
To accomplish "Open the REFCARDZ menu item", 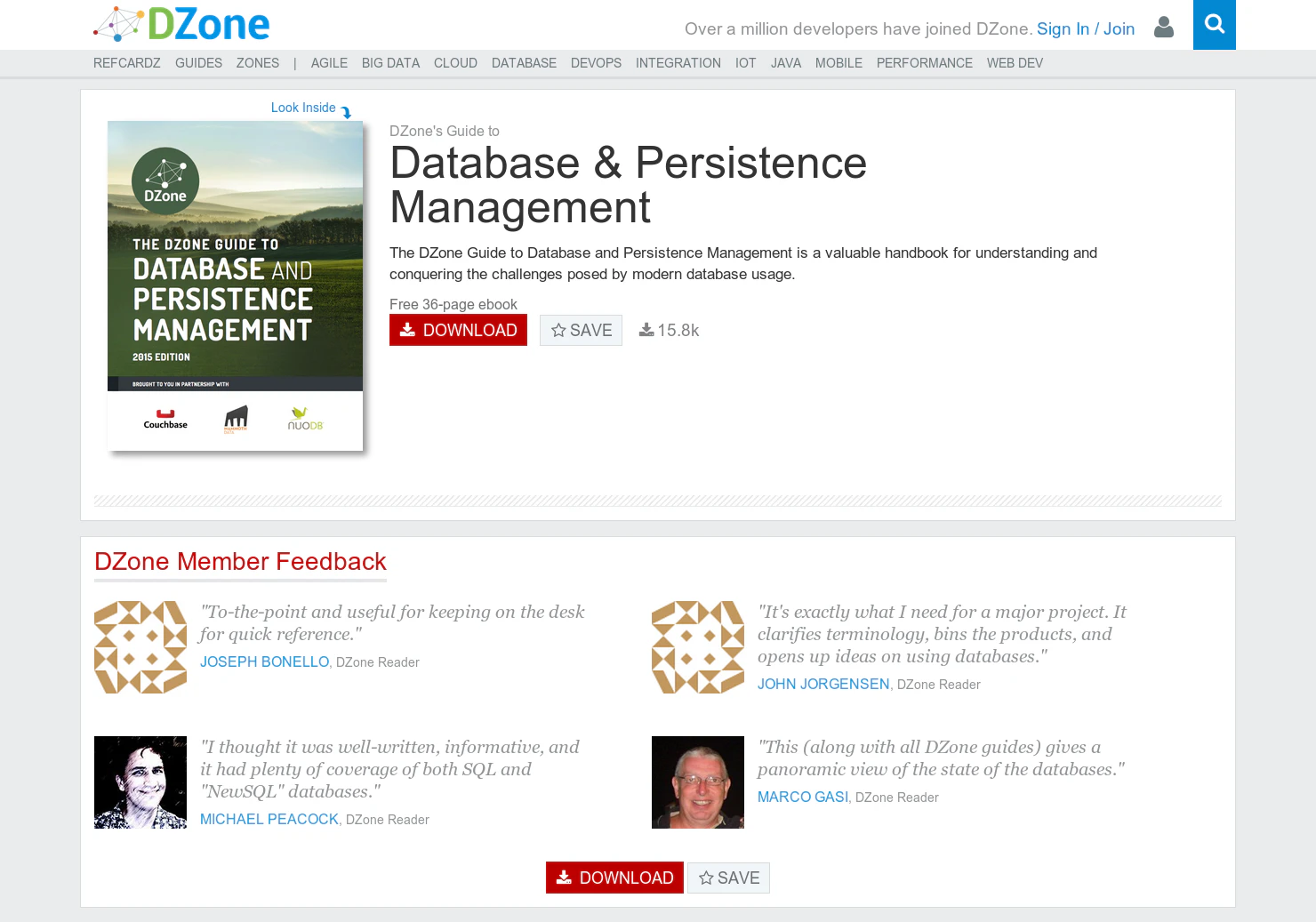I will click(127, 63).
